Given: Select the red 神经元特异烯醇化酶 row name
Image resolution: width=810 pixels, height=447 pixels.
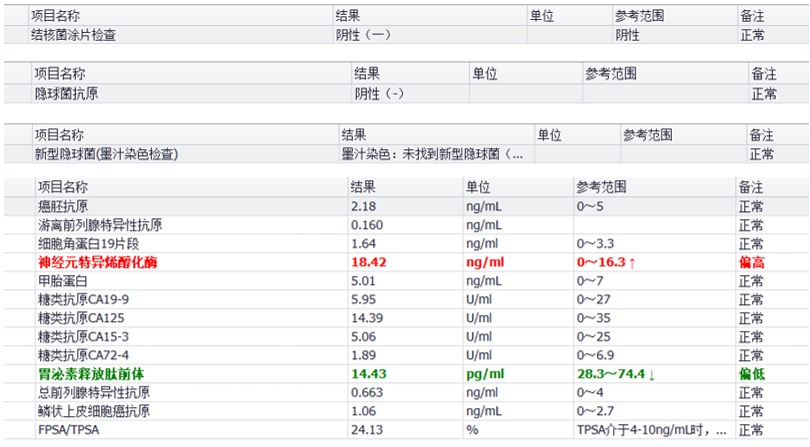Looking at the screenshot, I should [x=98, y=263].
